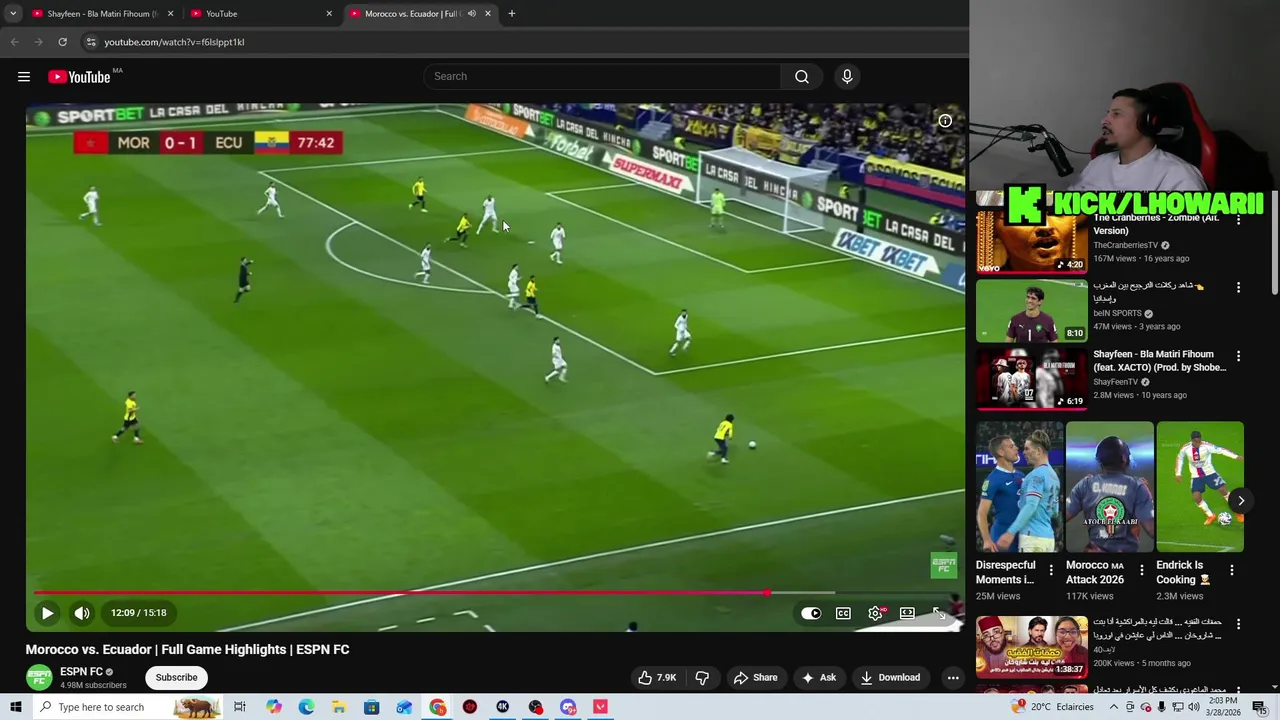Reload the page in the browser
Screen dimensions: 1280x720
pos(62,42)
